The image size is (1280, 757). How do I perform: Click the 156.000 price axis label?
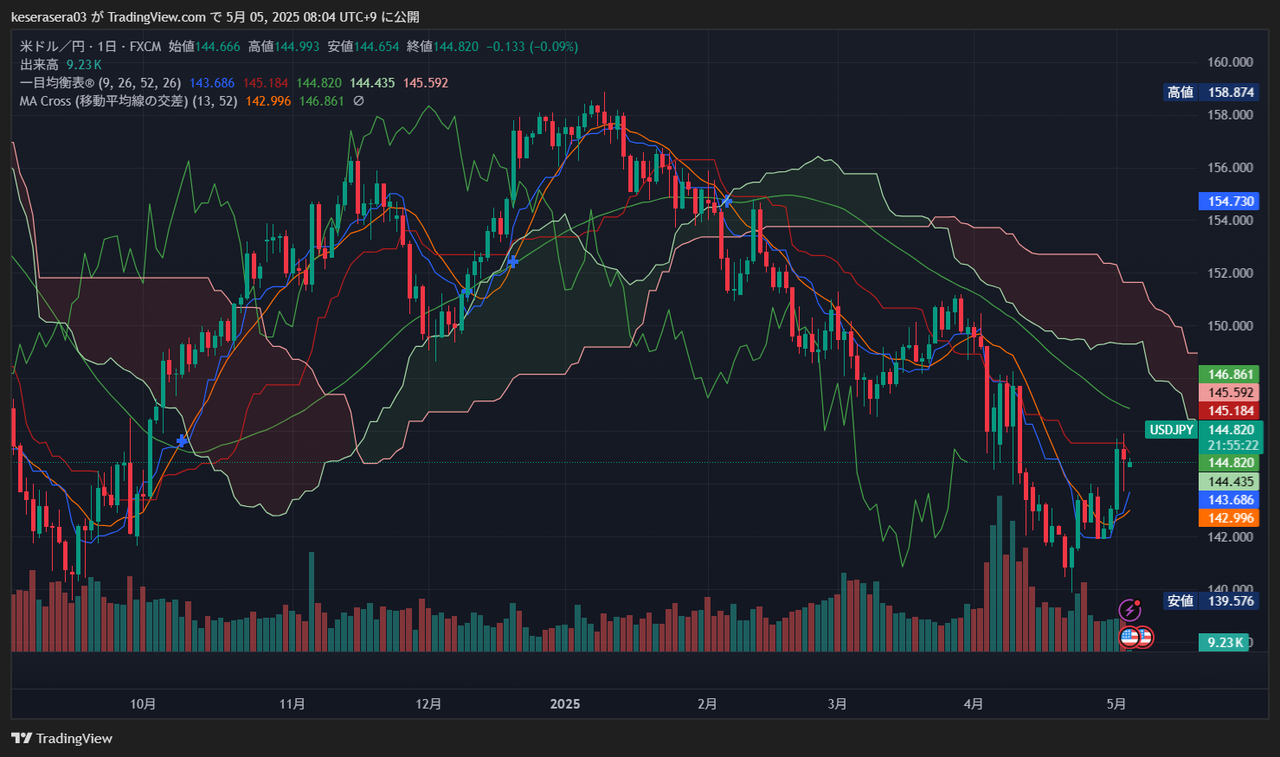1231,168
